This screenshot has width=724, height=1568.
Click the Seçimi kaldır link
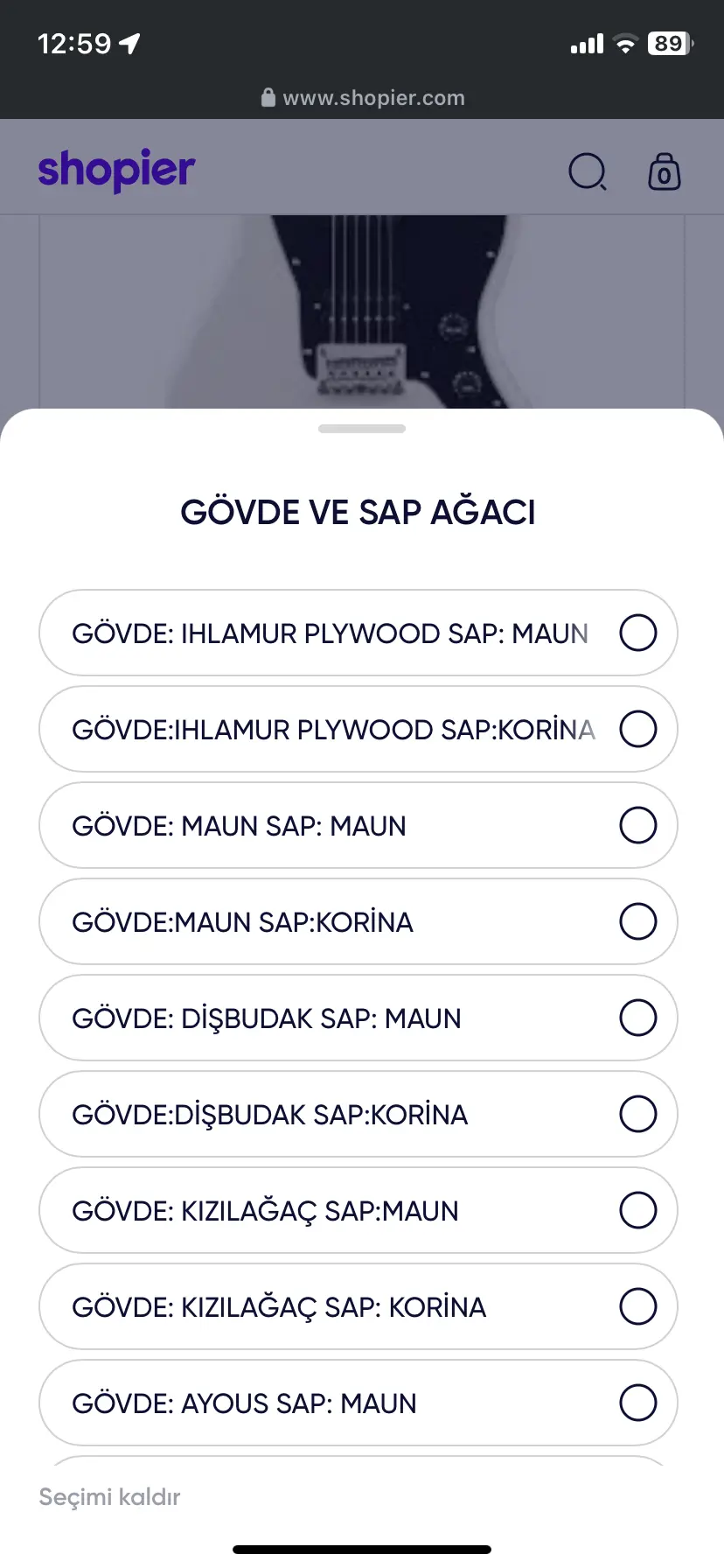click(109, 1496)
